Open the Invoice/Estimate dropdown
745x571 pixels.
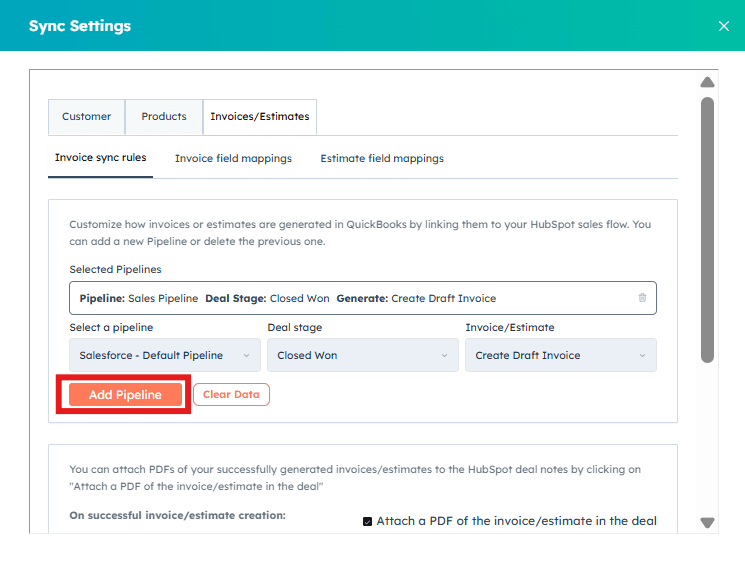tap(561, 355)
